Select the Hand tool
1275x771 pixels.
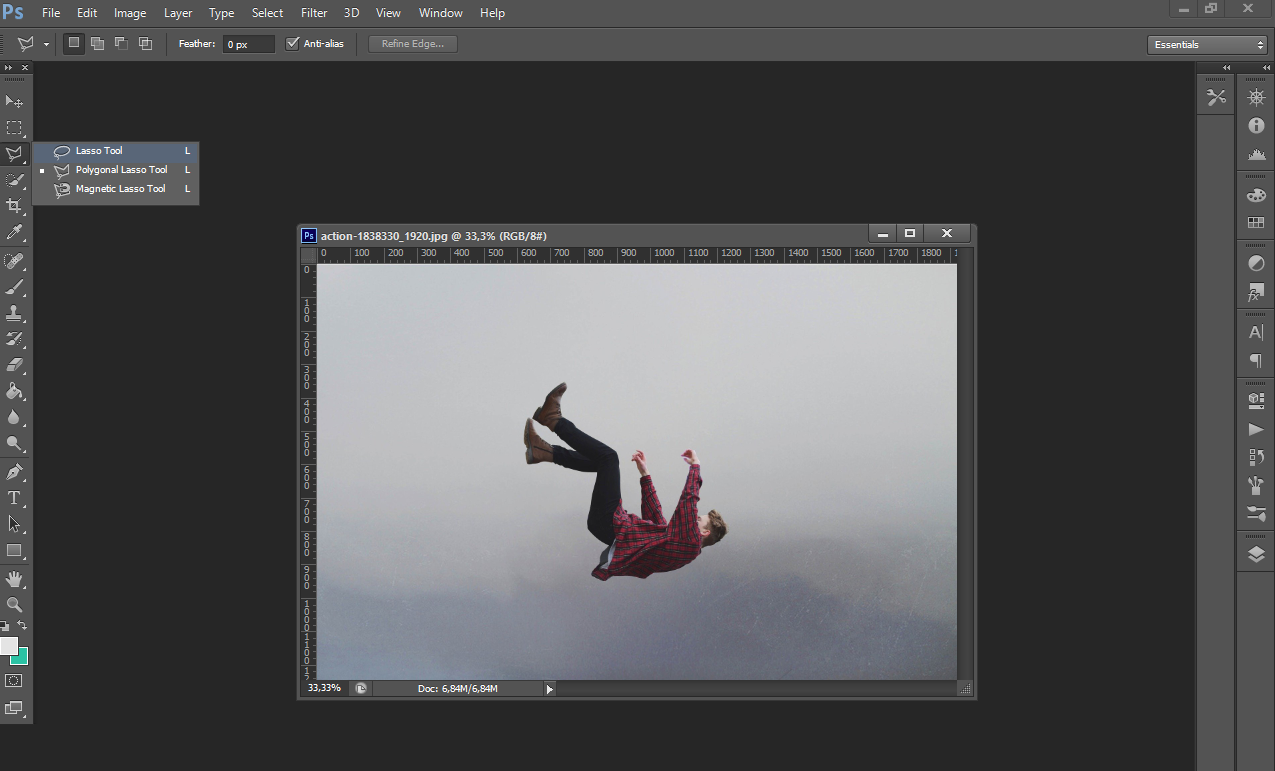(14, 579)
